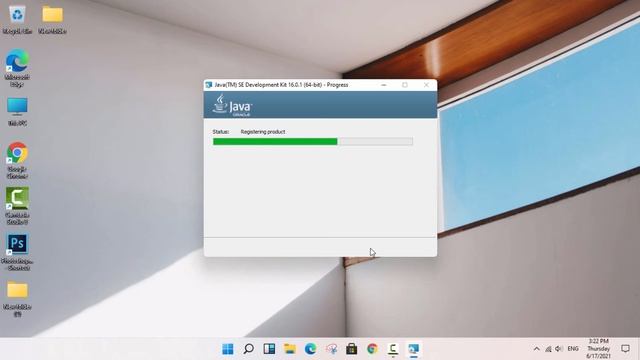Image resolution: width=640 pixels, height=360 pixels.
Task: Open File Explorer from the taskbar
Action: [x=290, y=349]
